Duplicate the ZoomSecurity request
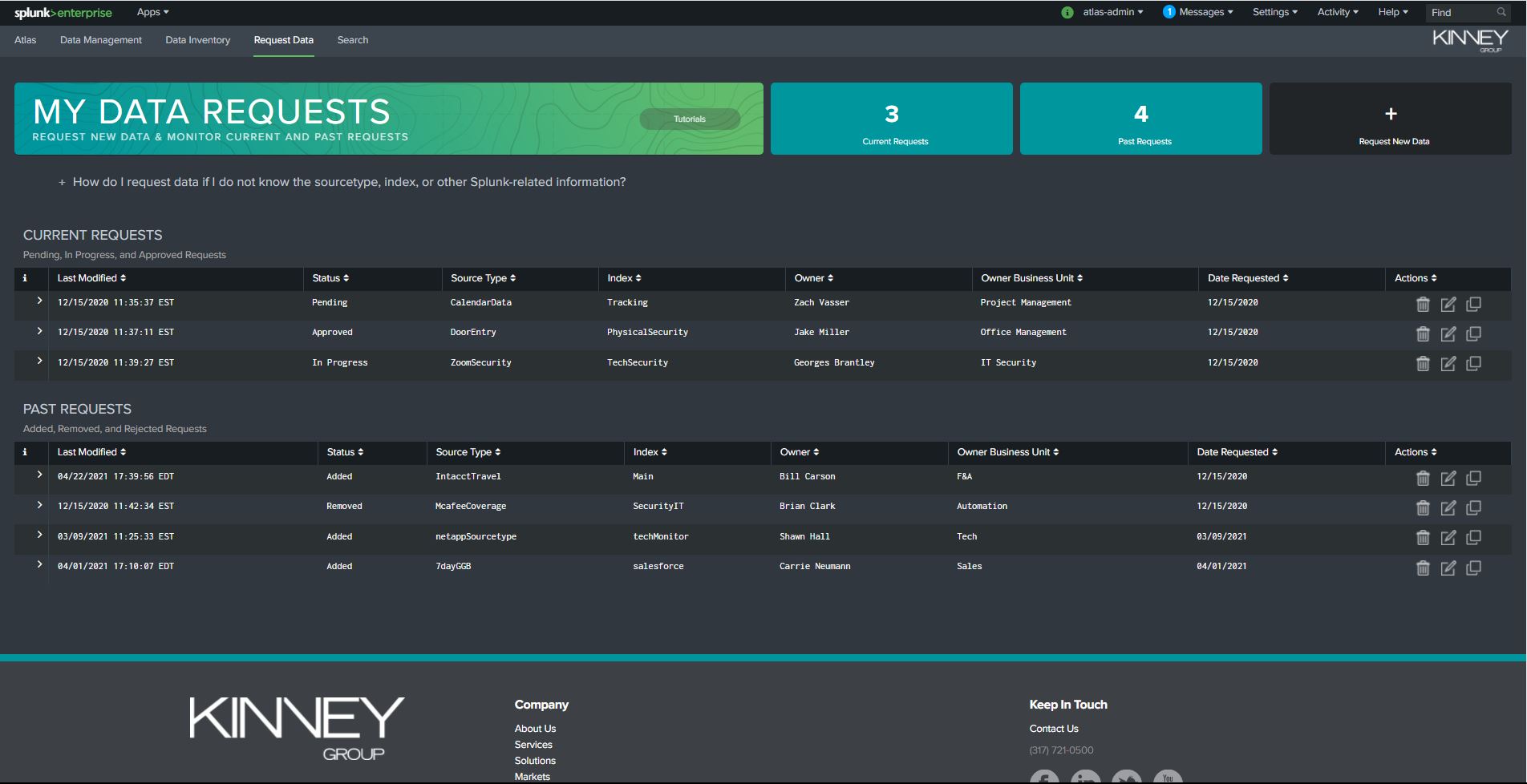This screenshot has height=784, width=1527. click(1474, 363)
